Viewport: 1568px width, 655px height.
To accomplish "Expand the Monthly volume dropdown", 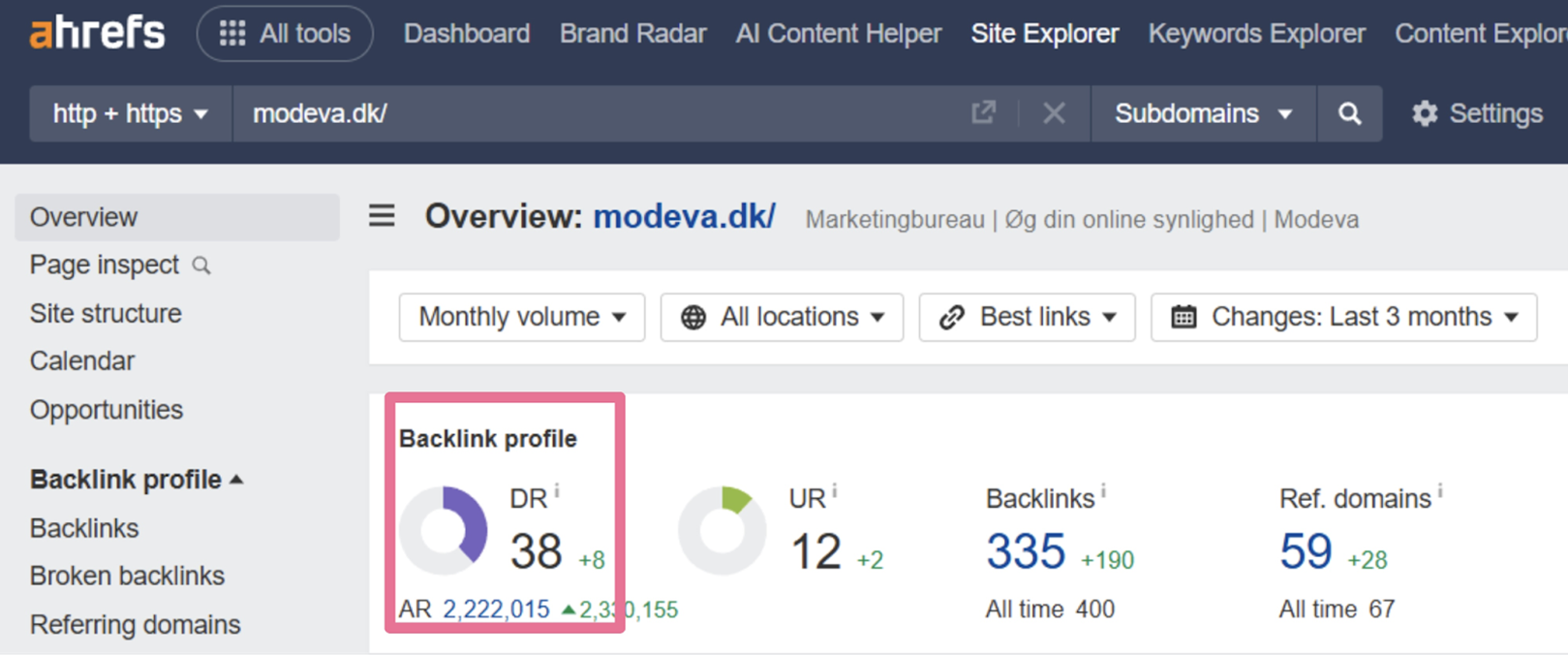I will (522, 317).
